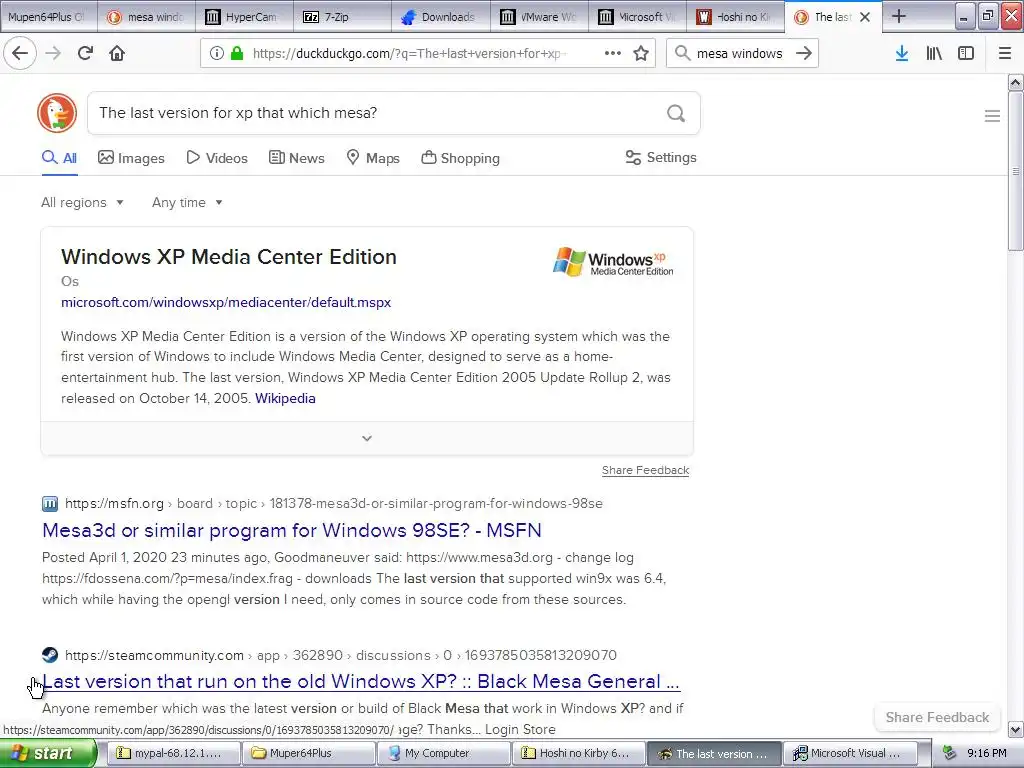1024x768 pixels.
Task: Show site information for duckduckgo.com
Action: [217, 53]
